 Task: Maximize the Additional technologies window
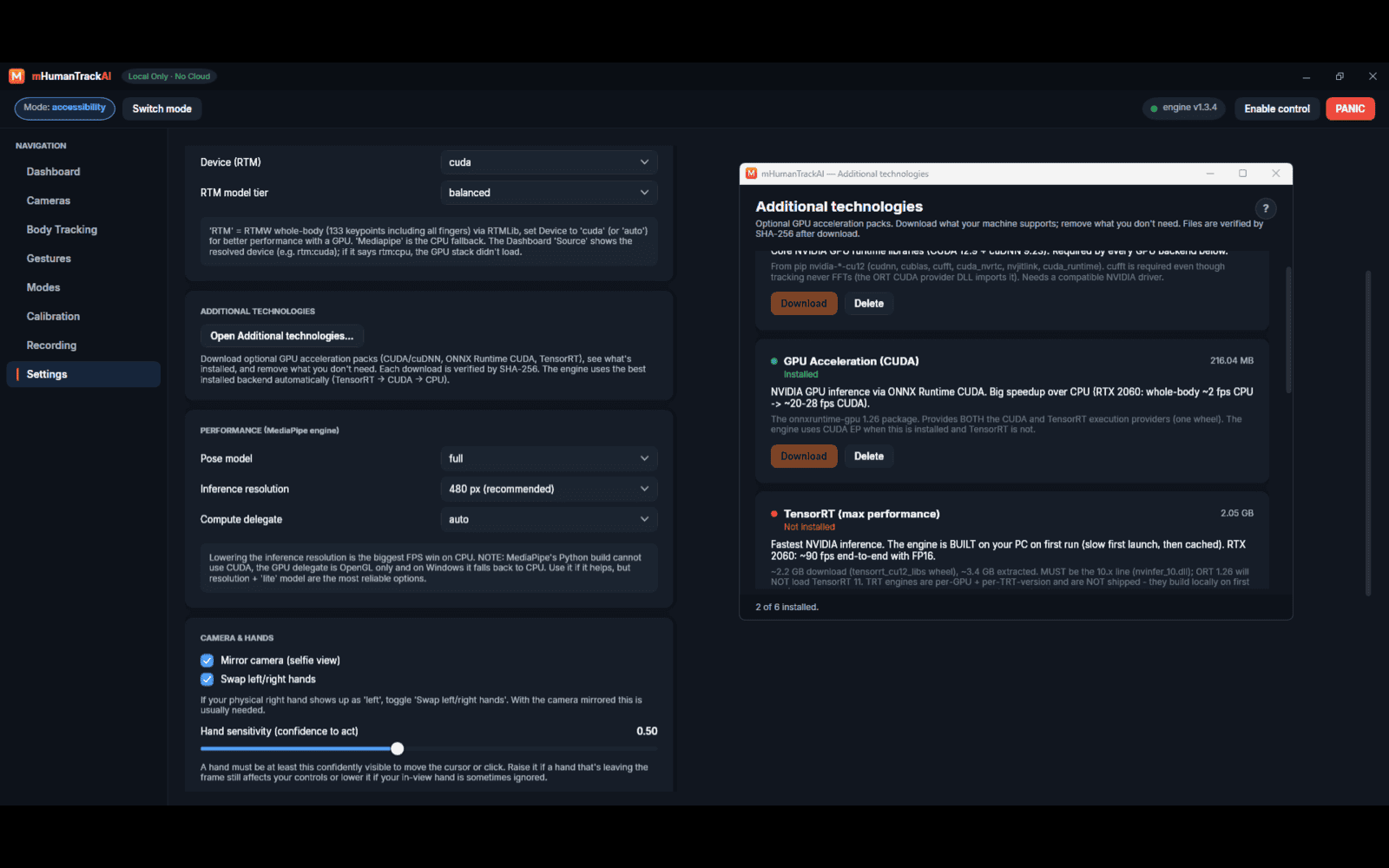1243,174
